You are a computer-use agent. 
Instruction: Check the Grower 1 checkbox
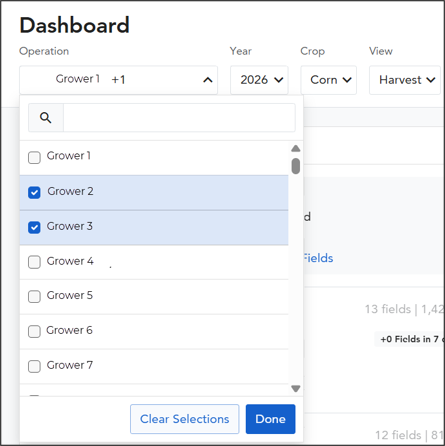pos(34,157)
